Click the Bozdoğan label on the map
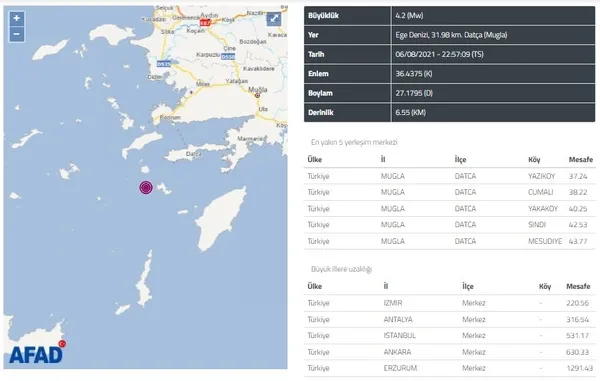600x381 pixels. 253,41
